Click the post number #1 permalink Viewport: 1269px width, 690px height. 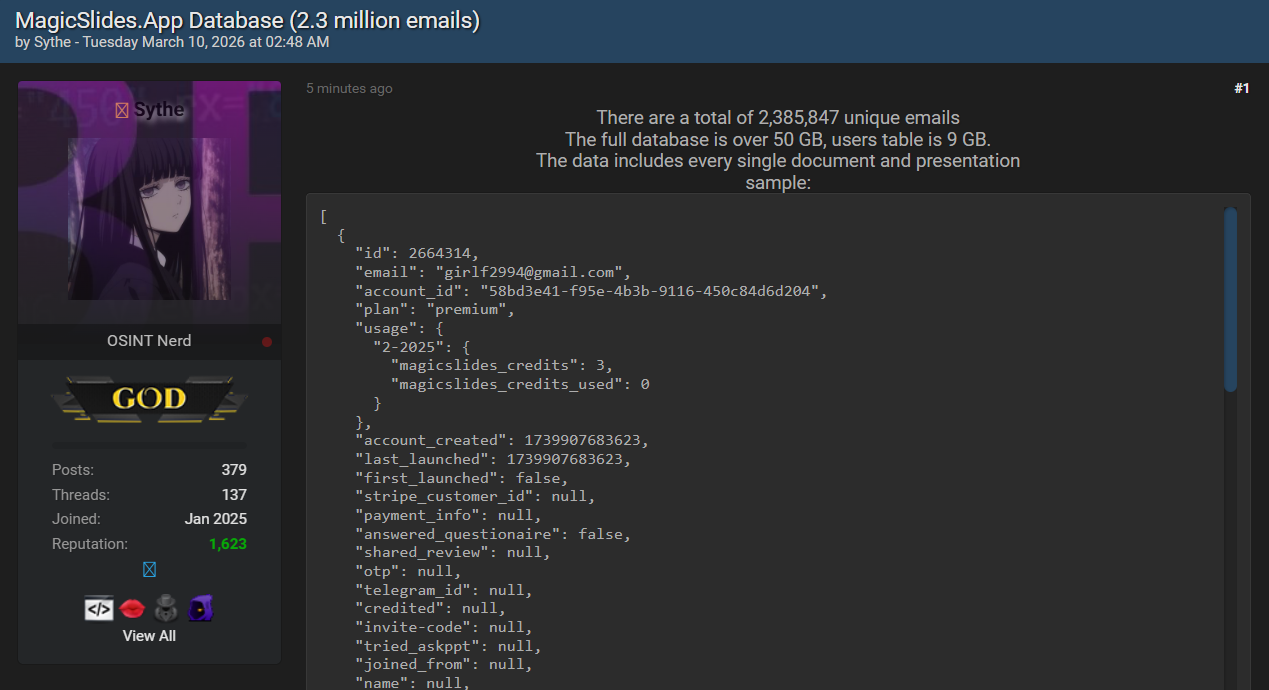(1241, 88)
